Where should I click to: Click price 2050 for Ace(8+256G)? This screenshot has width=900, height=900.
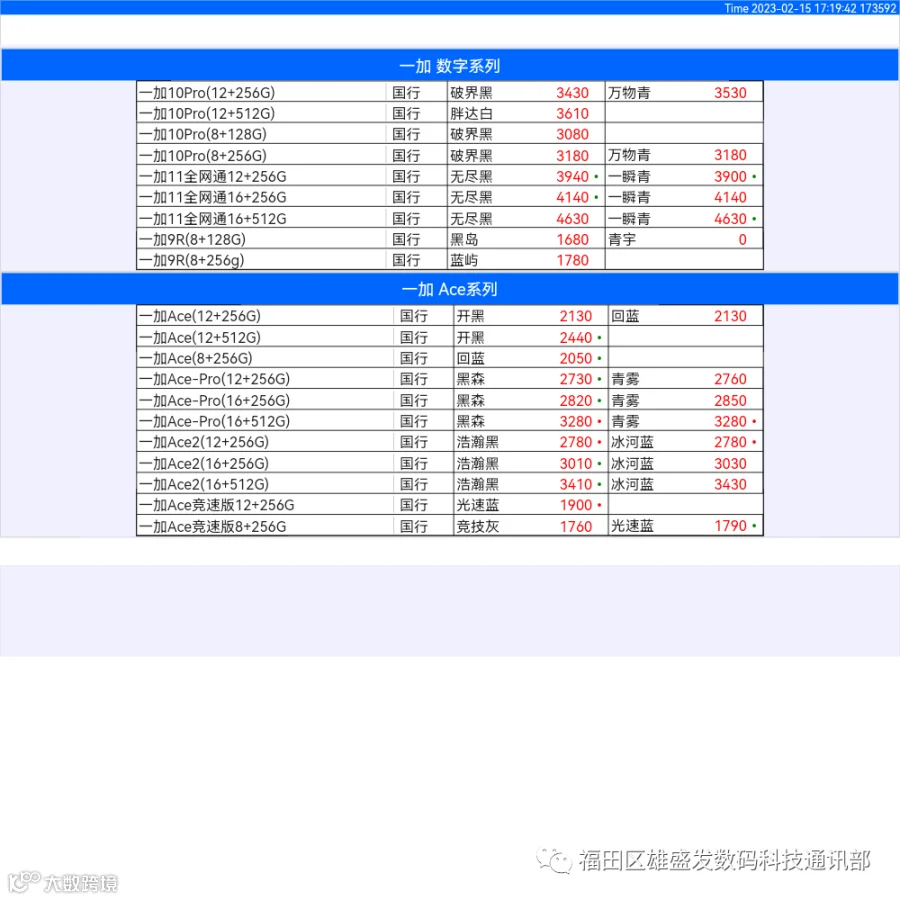click(x=576, y=358)
